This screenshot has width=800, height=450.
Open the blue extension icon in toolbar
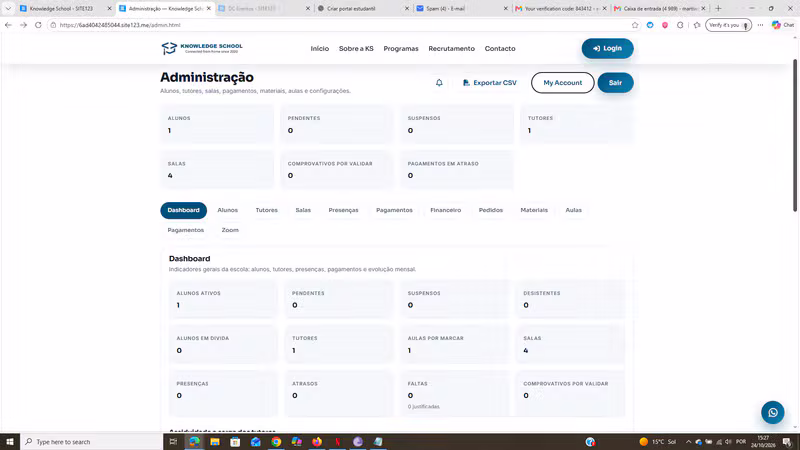click(x=650, y=25)
